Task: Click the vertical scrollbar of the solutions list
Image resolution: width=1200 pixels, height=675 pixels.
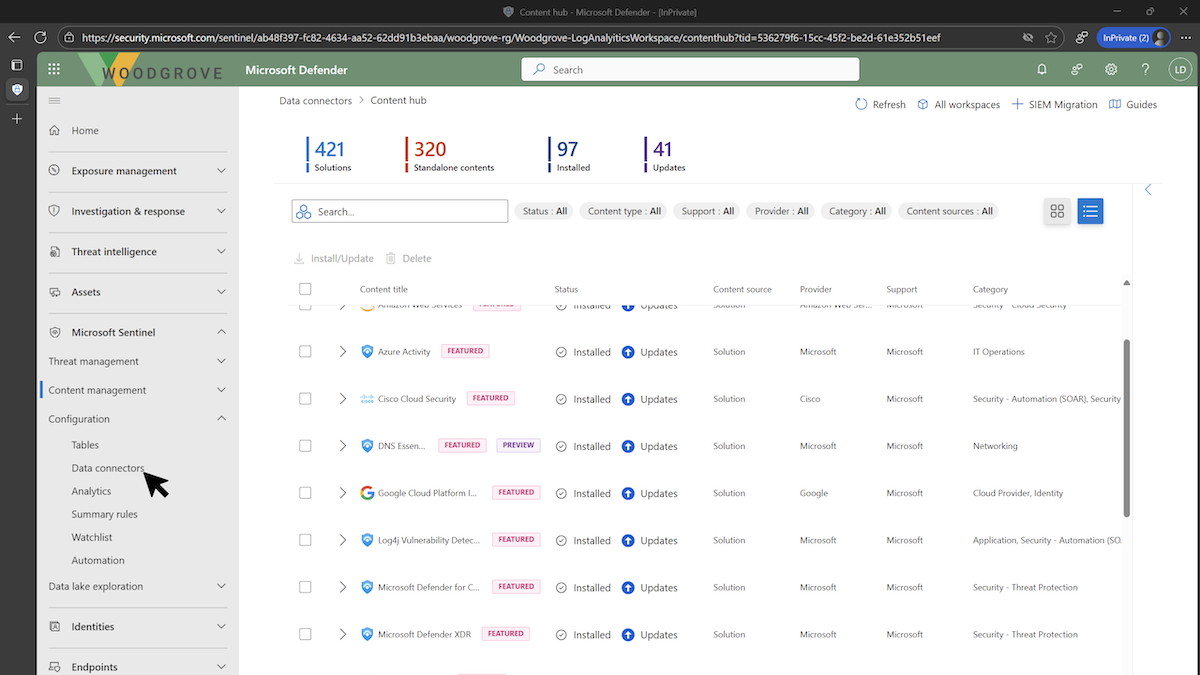Action: [1127, 428]
